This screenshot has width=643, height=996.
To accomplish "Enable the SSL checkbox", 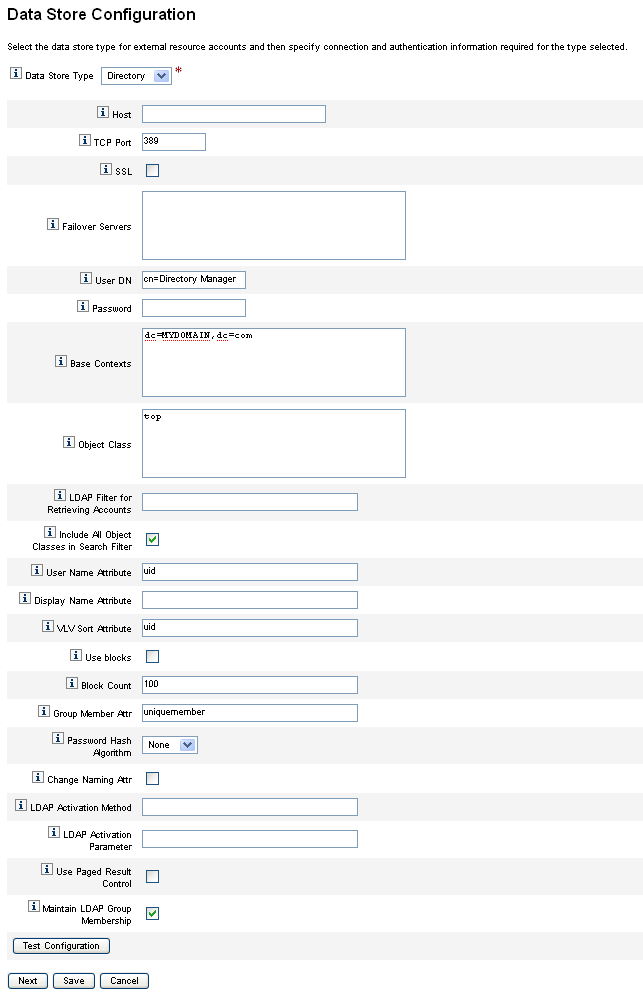I will click(152, 170).
